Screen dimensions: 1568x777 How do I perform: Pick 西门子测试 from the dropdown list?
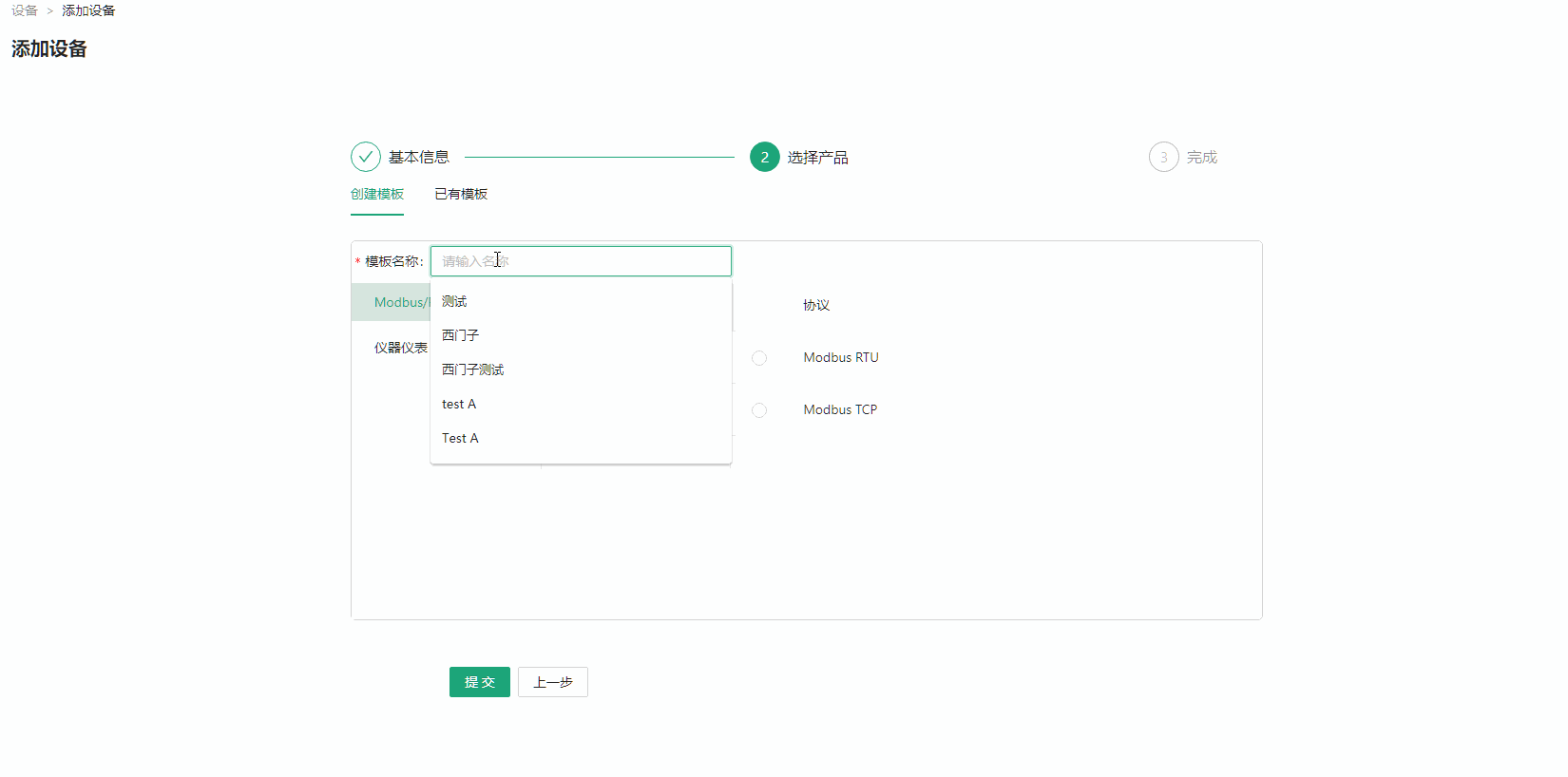coord(473,370)
